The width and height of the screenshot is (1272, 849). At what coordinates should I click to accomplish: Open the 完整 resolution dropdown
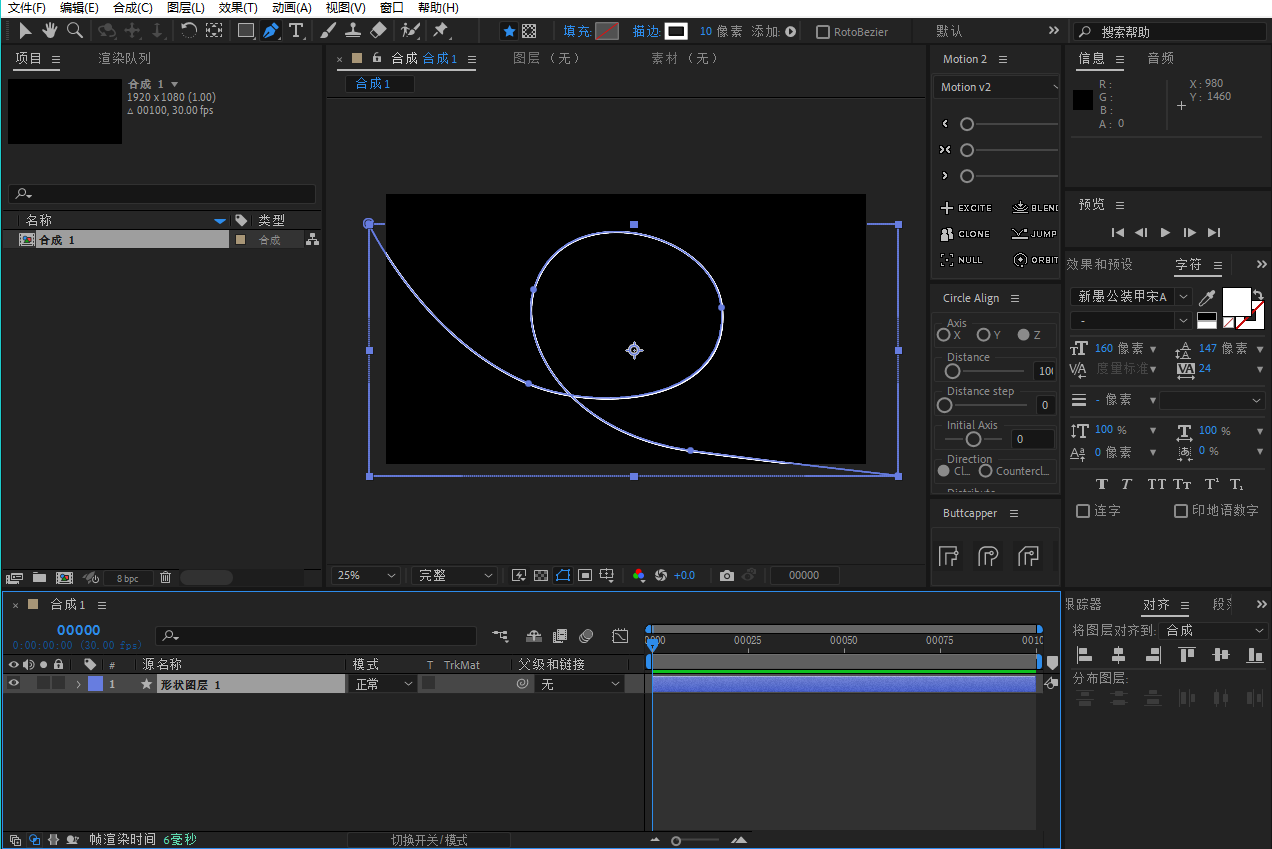tap(454, 575)
